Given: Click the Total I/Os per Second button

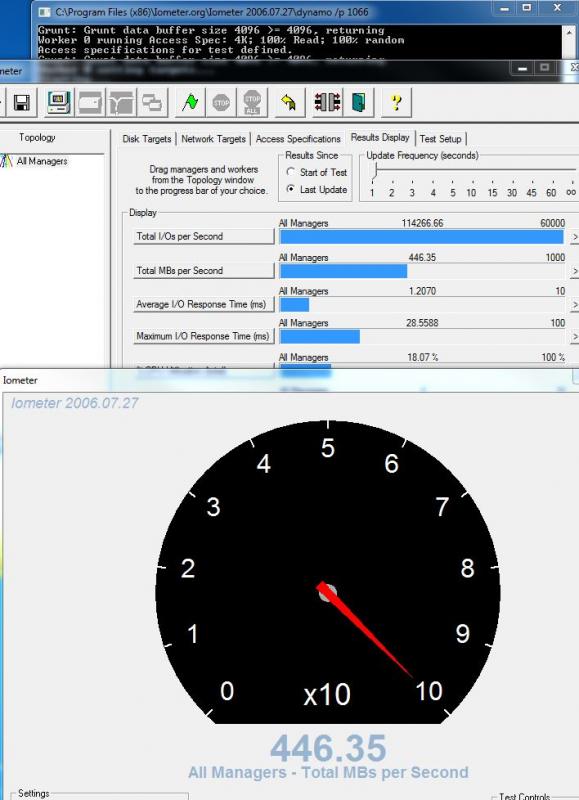Looking at the screenshot, I should (204, 237).
